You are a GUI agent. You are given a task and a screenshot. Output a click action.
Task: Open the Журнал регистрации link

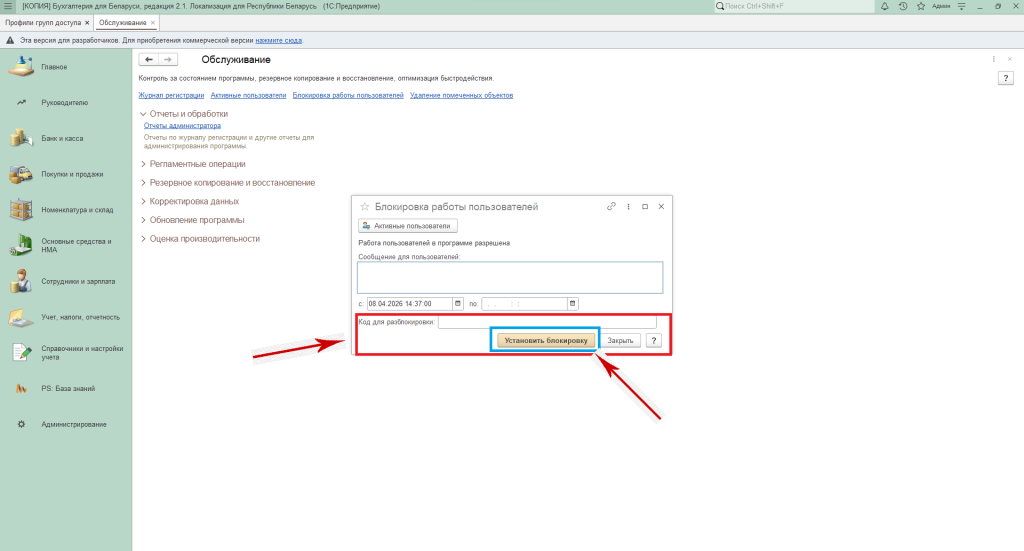click(171, 95)
